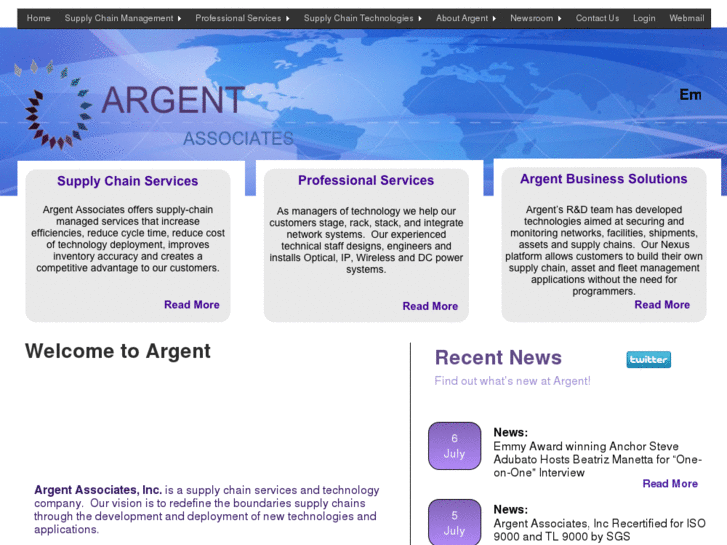Click 'Find out what's new at Argent!'
727x545 pixels.
tap(512, 381)
